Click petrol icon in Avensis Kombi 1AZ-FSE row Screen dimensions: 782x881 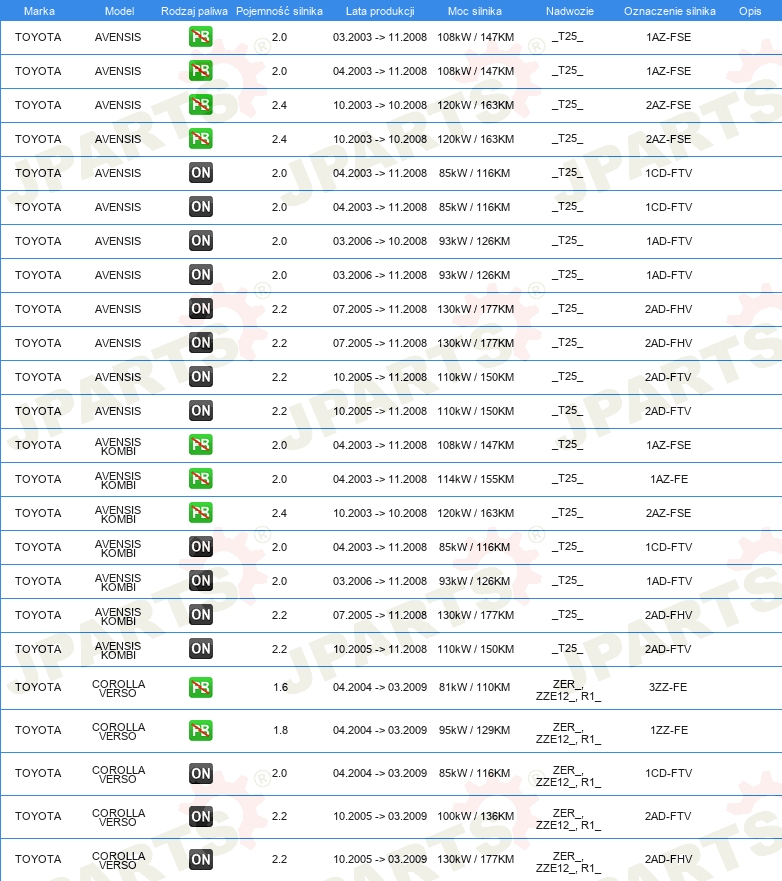coord(201,444)
